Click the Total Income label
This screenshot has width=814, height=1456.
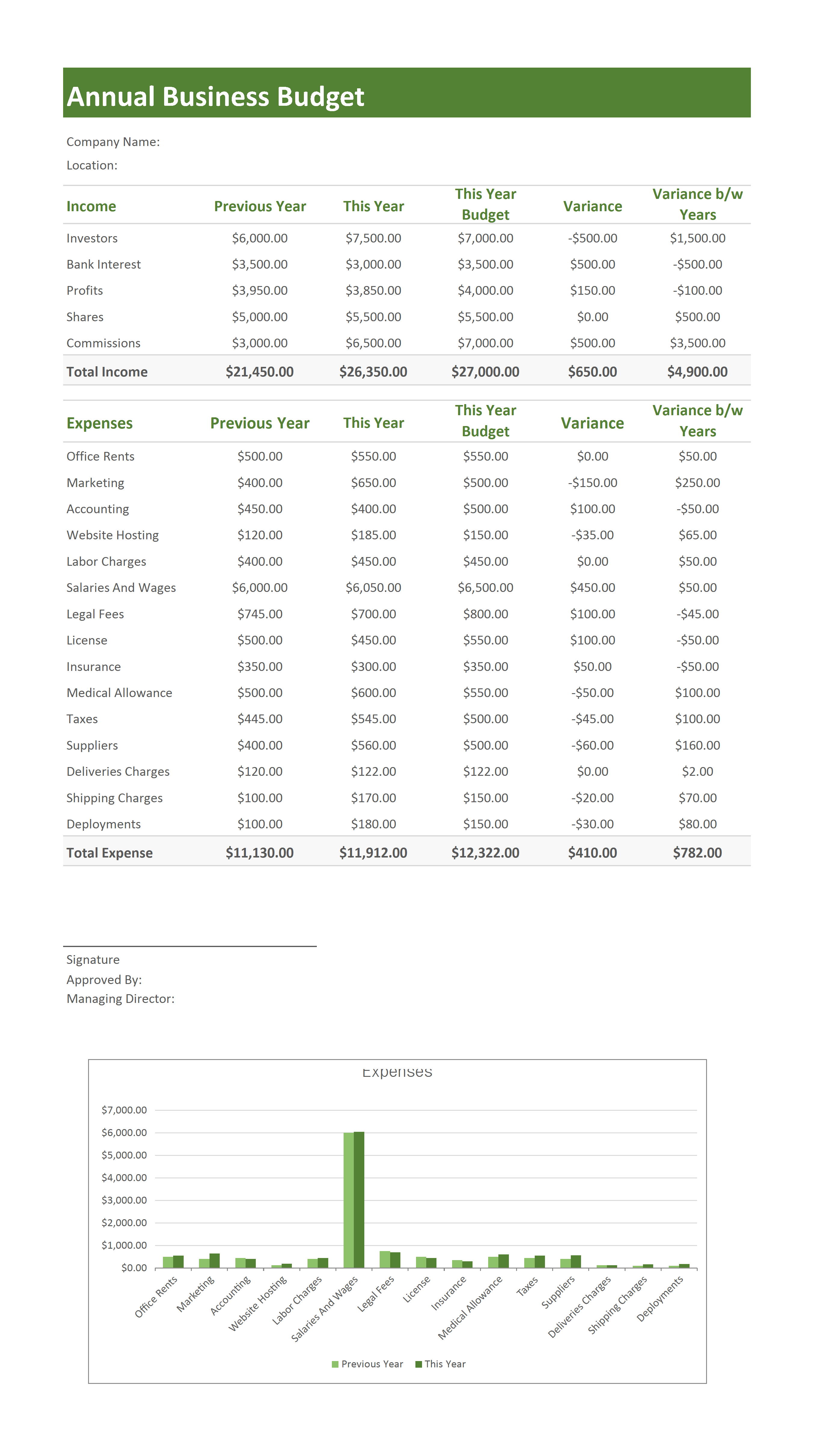click(x=107, y=371)
